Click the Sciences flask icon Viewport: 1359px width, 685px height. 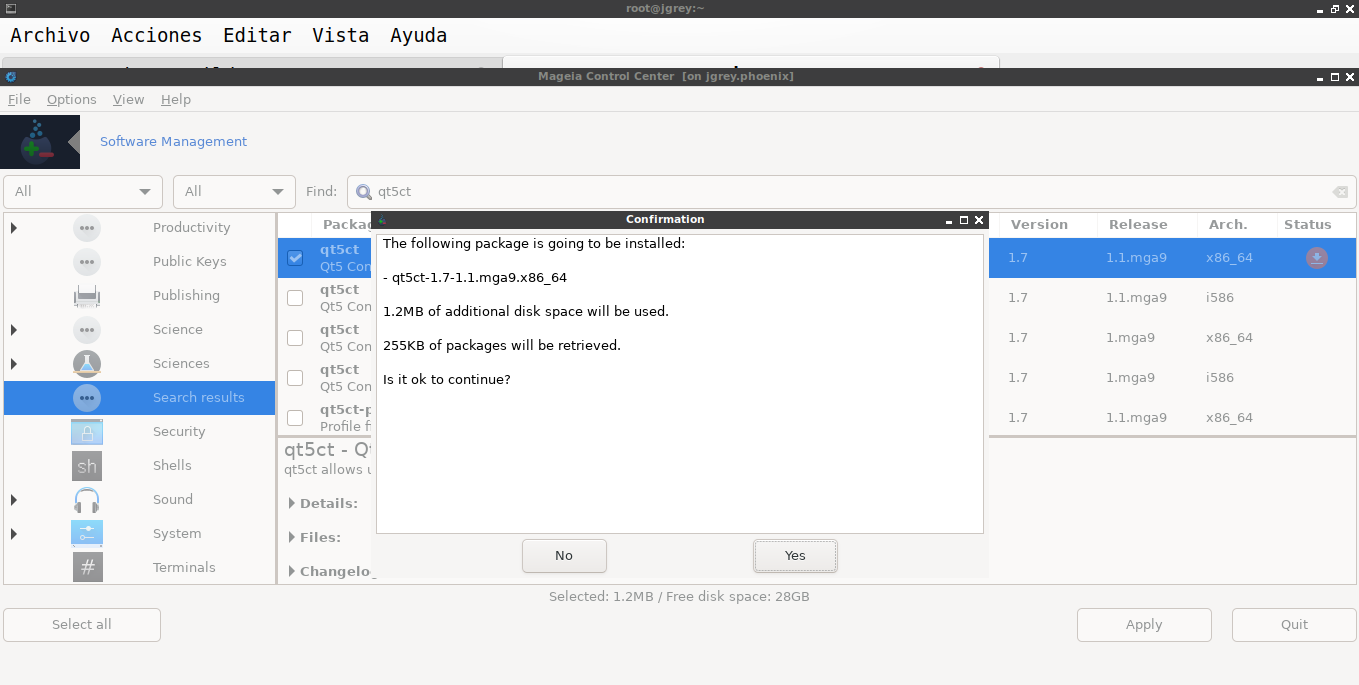tap(87, 364)
